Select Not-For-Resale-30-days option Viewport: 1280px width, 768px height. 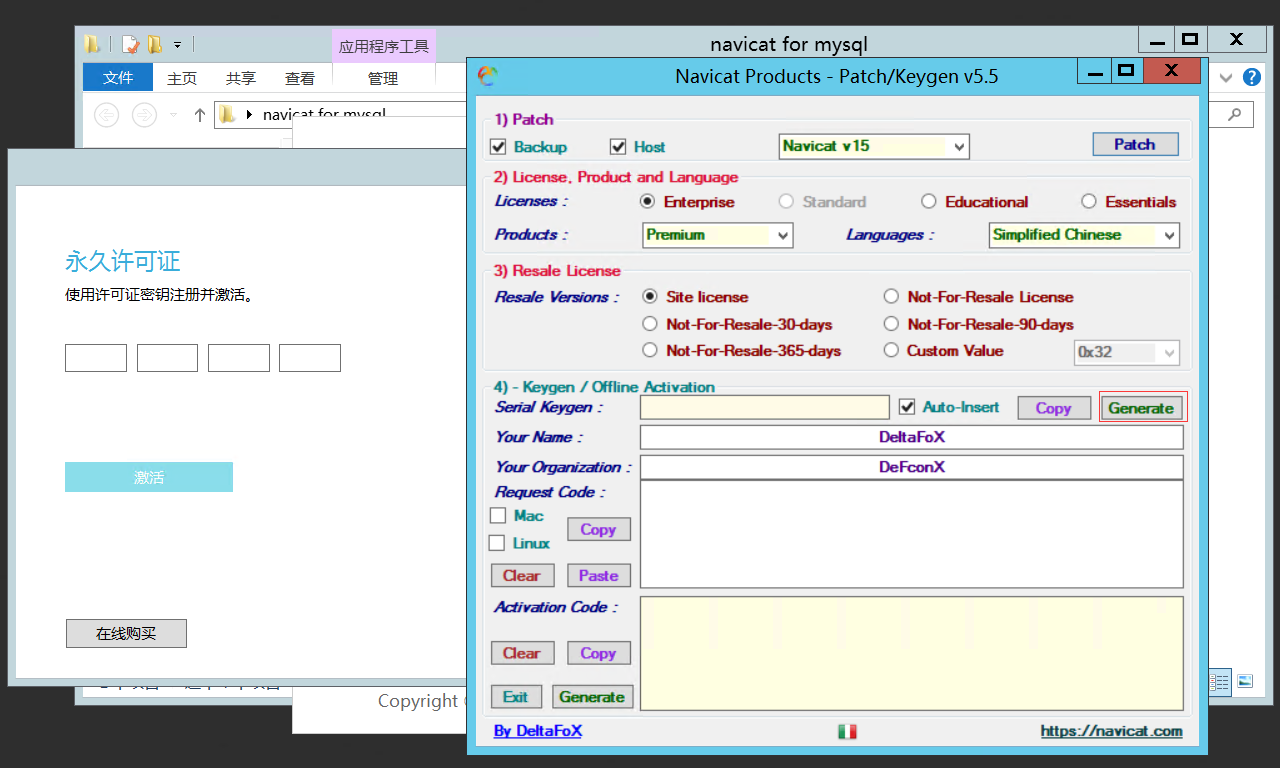650,324
